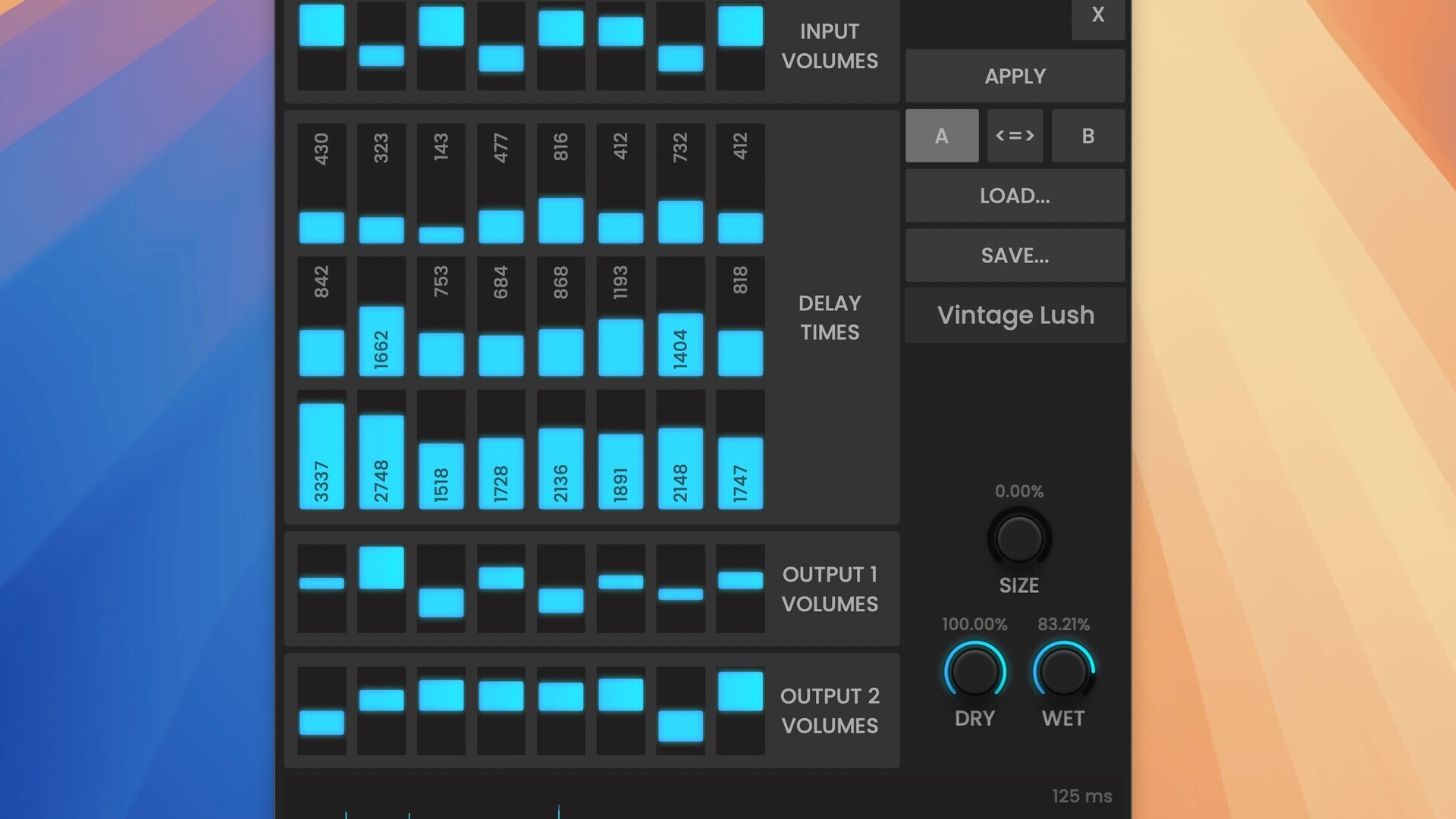Select preset slot B
1456x819 pixels.
pyautogui.click(x=1087, y=136)
